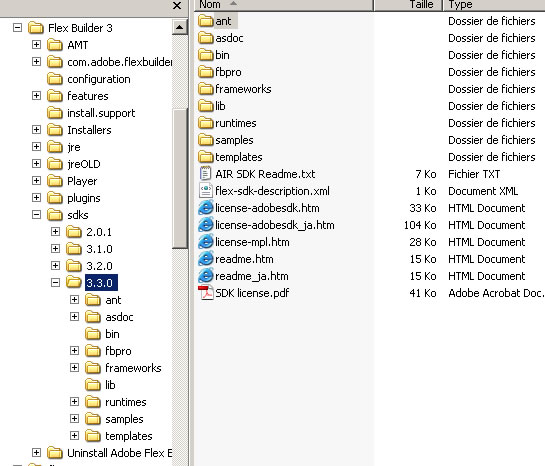Select the ant label in the tree
545x466 pixels.
coord(113,300)
